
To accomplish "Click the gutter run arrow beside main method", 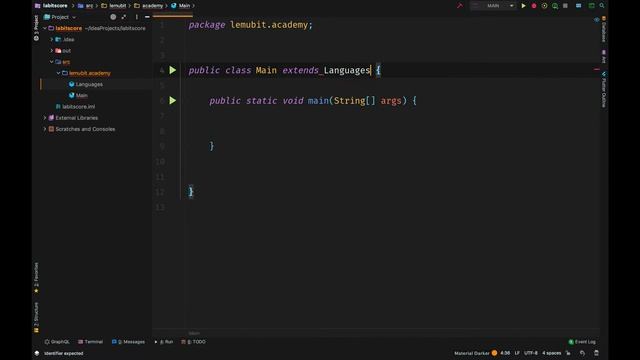I will click(173, 100).
